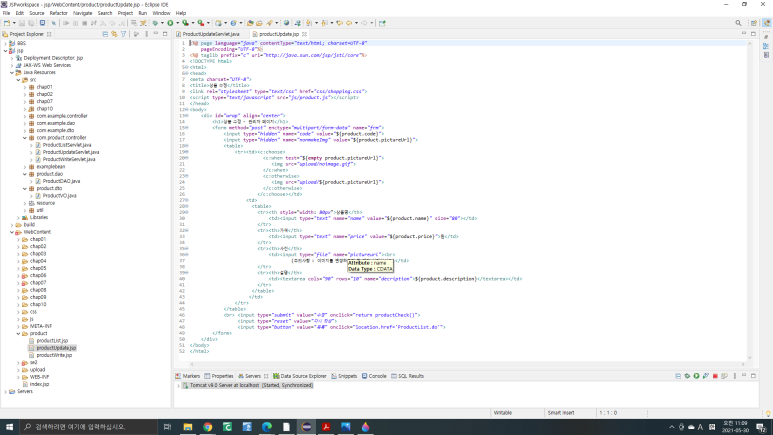This screenshot has height=435, width=773.
Task: Click the editor horizontal scrollbar
Action: 468,364
